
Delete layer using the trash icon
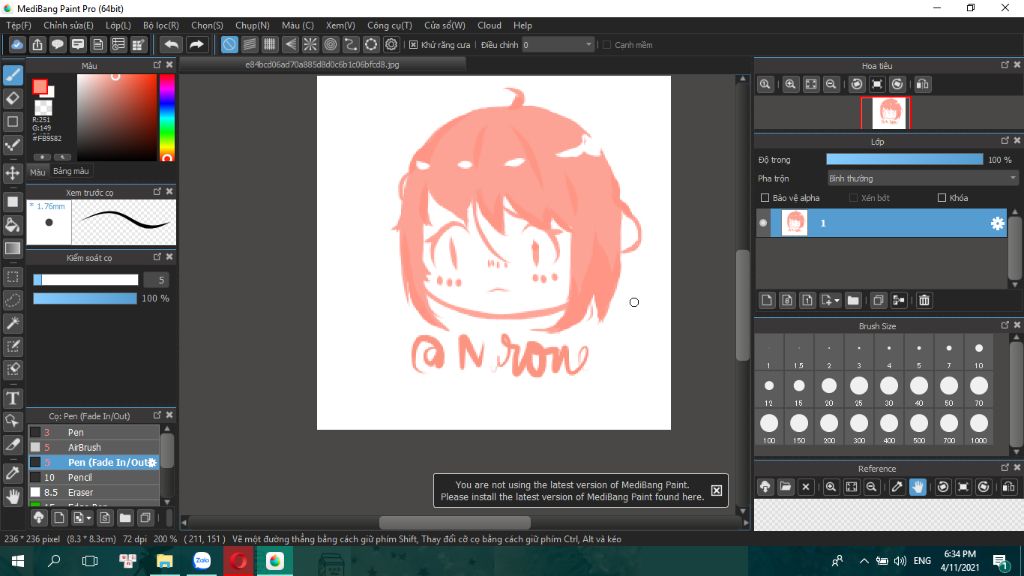(x=923, y=300)
